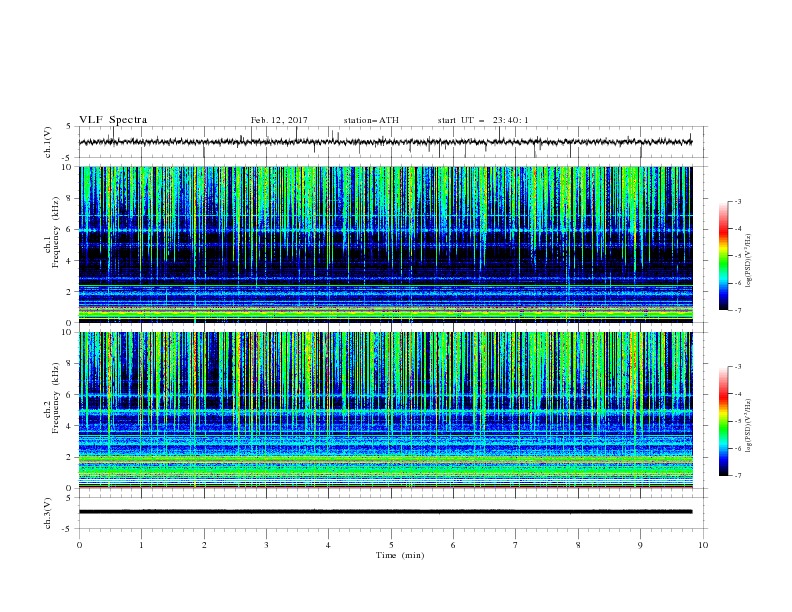
Task: Click the "7" tick label on the time axis
Action: click(x=516, y=545)
